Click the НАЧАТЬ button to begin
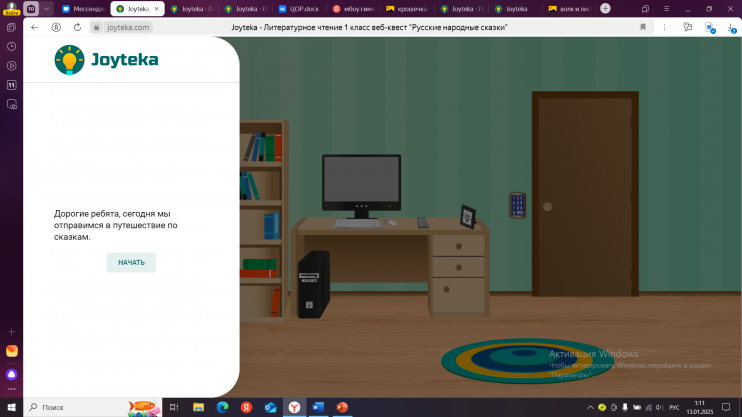 point(131,262)
